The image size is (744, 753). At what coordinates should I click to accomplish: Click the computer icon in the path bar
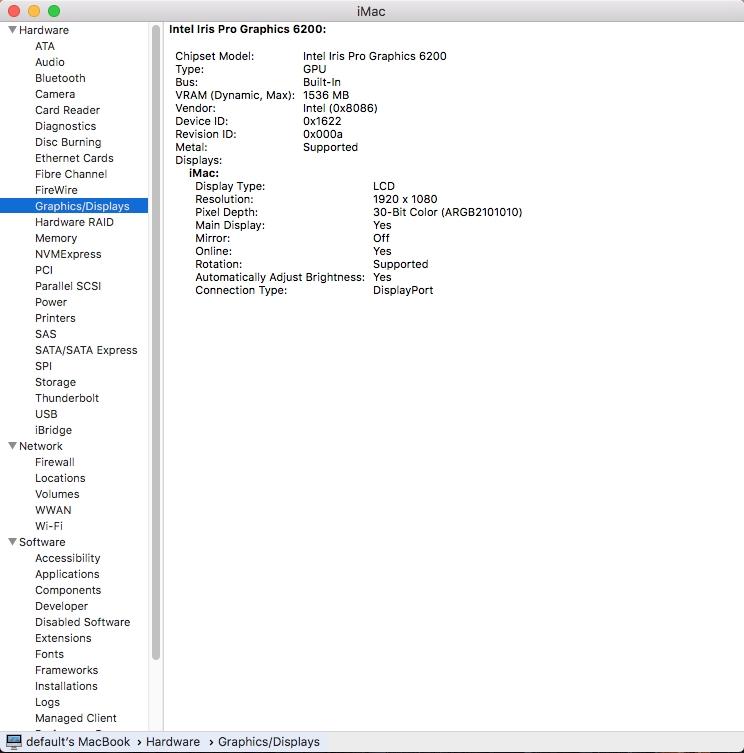(13, 741)
